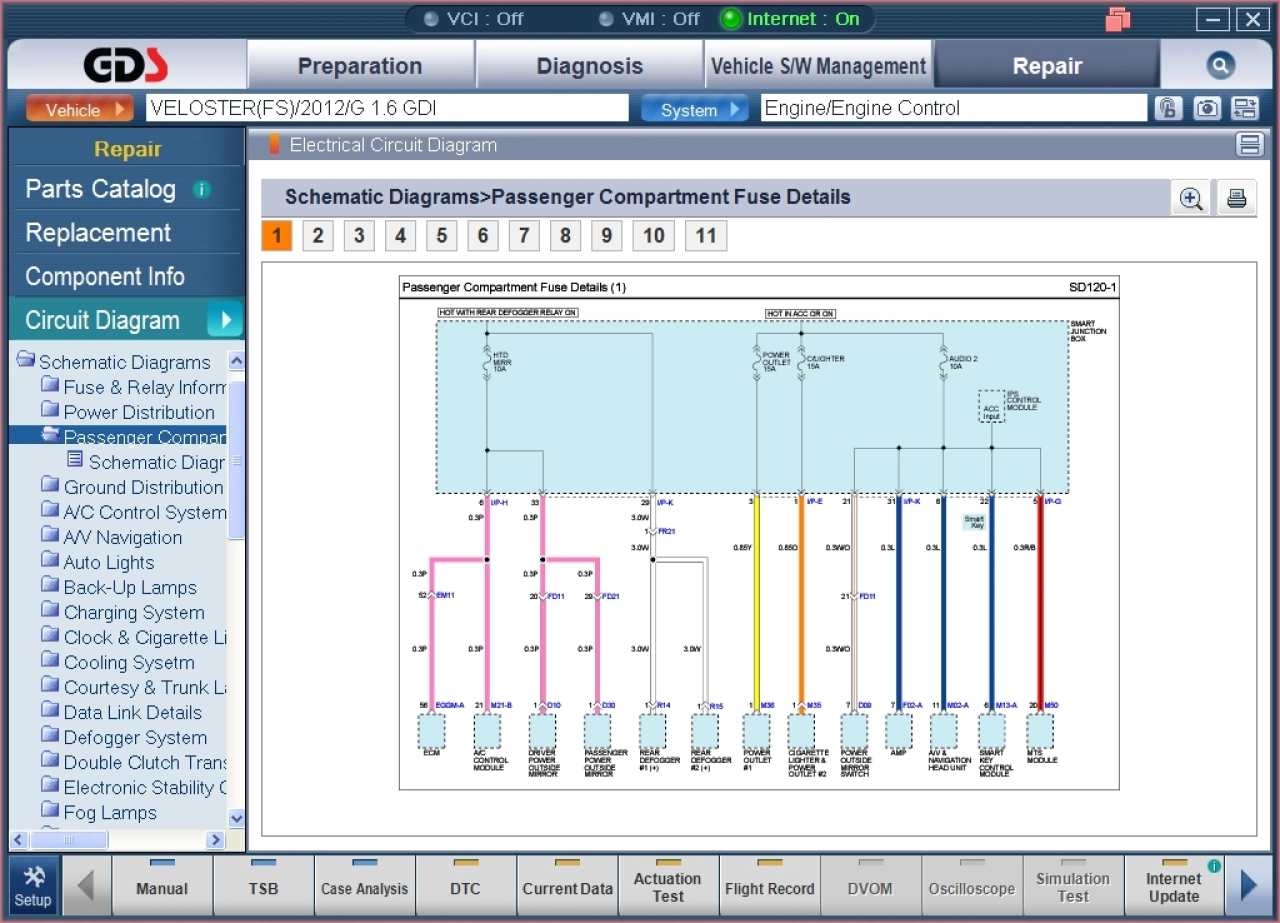Open the Setup tools icon

coord(33,885)
